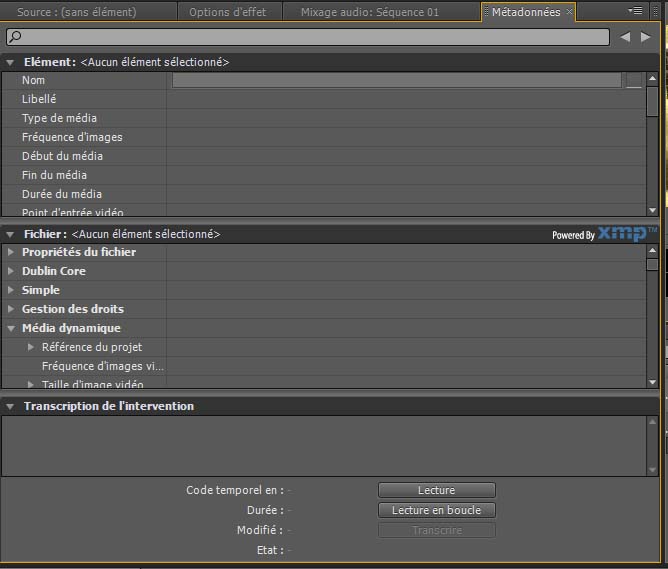Click the Nom row label
Image resolution: width=668 pixels, height=569 pixels.
33,80
